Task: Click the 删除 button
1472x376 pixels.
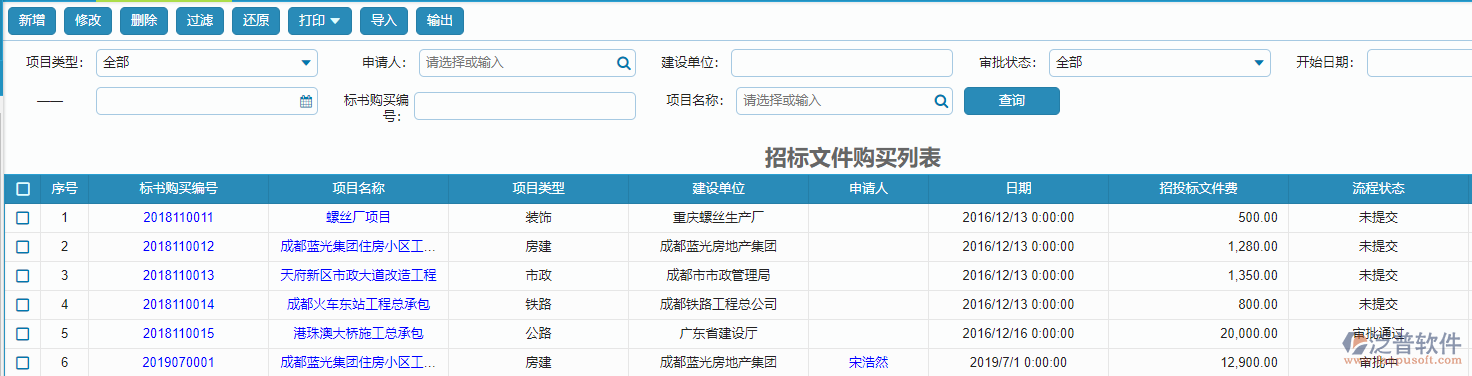Action: point(144,20)
